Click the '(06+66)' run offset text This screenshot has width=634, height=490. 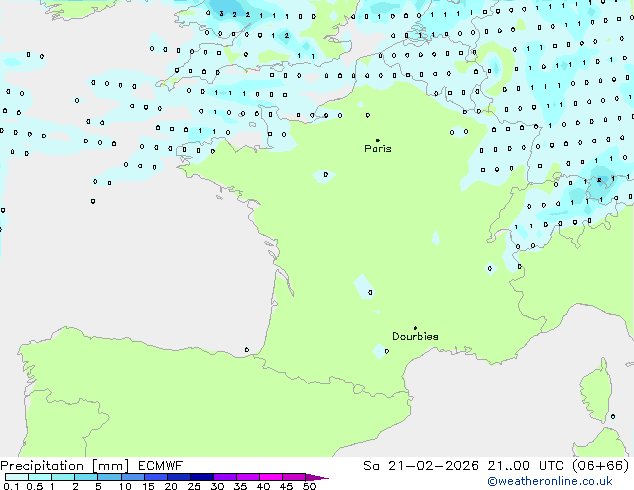600,466
